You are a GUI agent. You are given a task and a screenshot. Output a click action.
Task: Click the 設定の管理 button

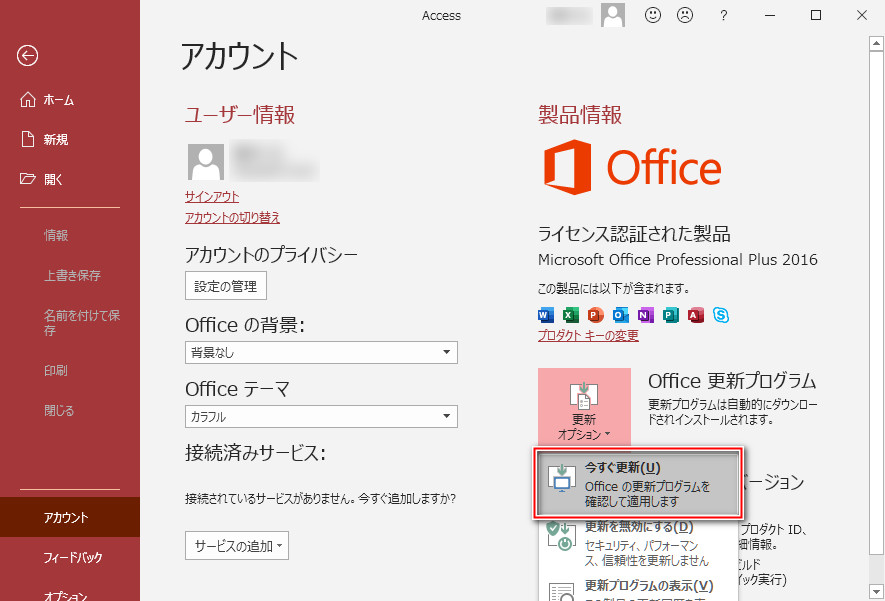tap(226, 286)
